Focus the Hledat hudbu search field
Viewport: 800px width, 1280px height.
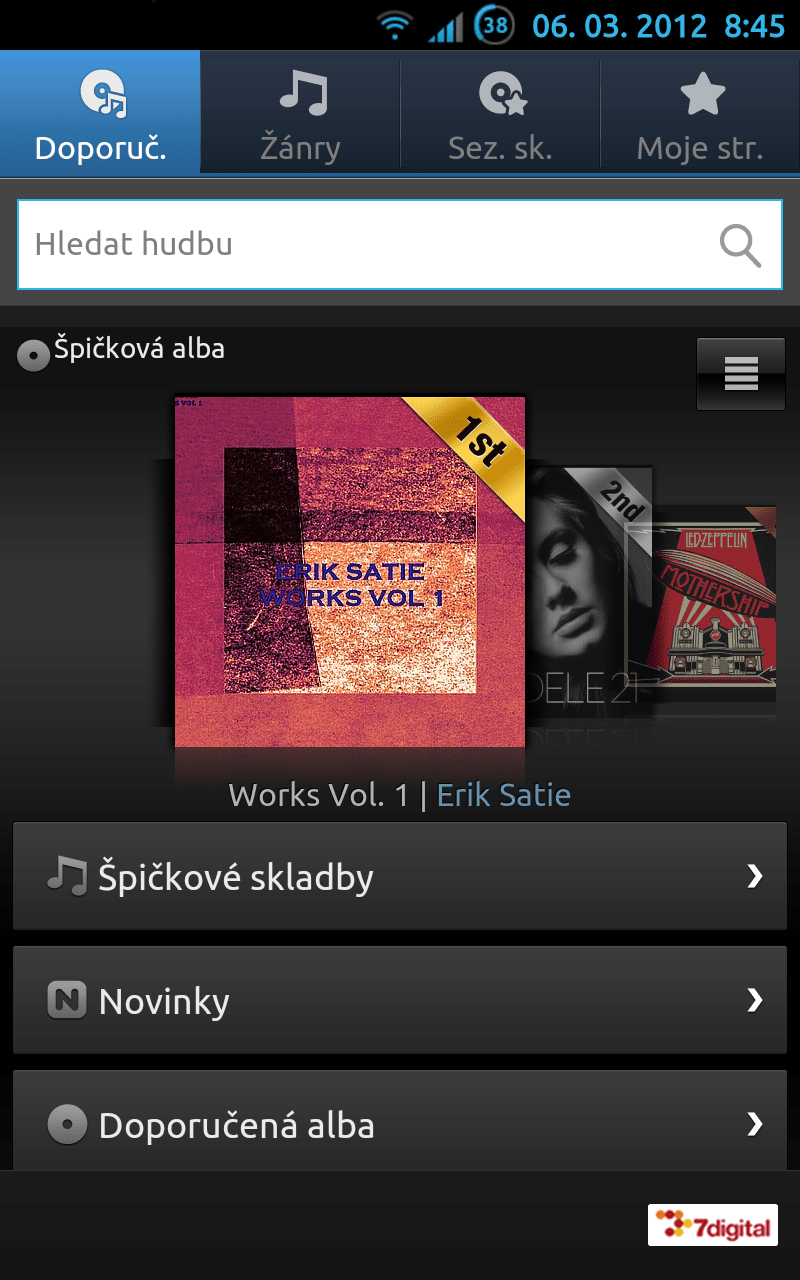pos(400,245)
